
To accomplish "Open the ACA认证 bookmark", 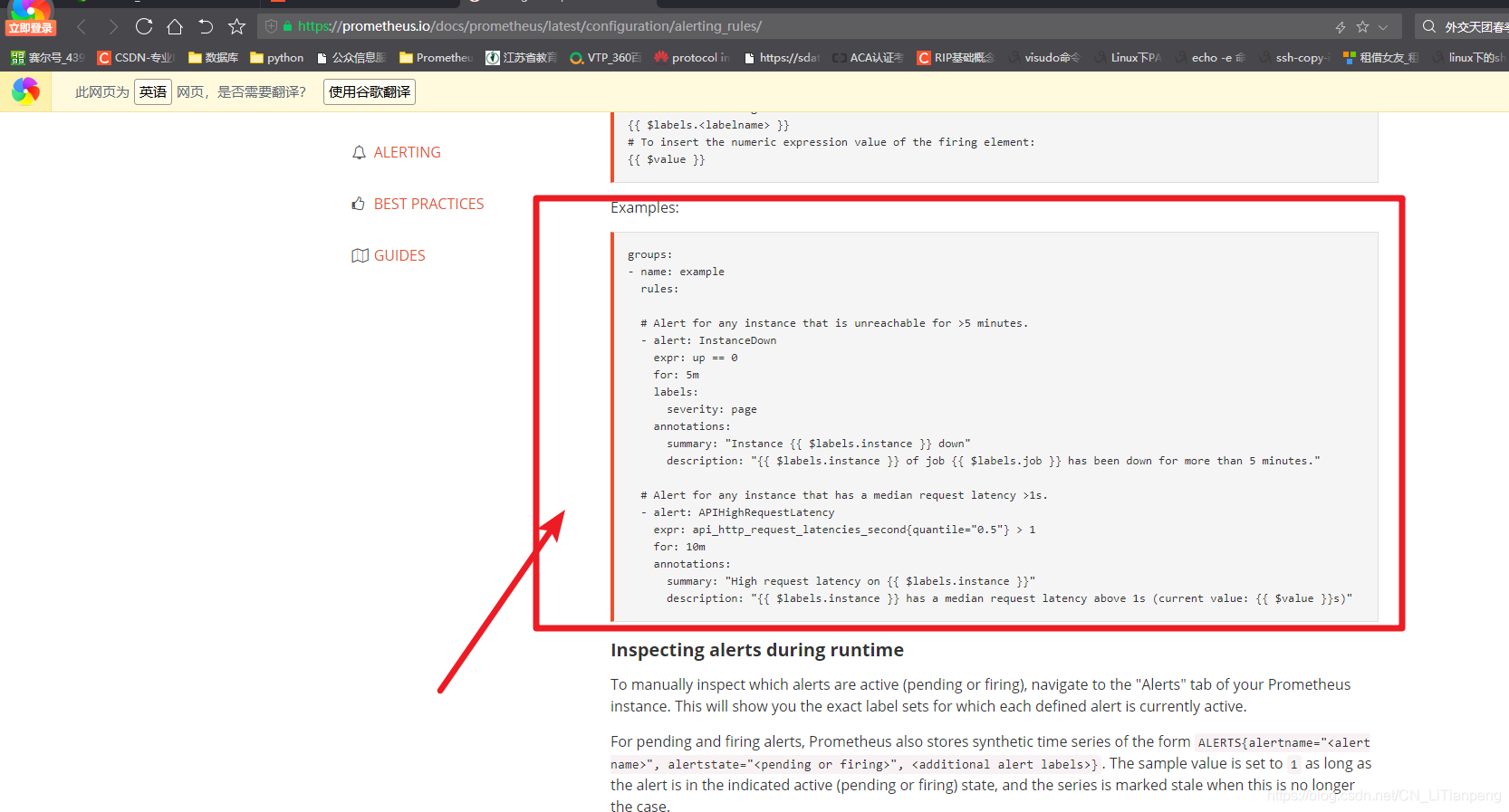I will (868, 57).
